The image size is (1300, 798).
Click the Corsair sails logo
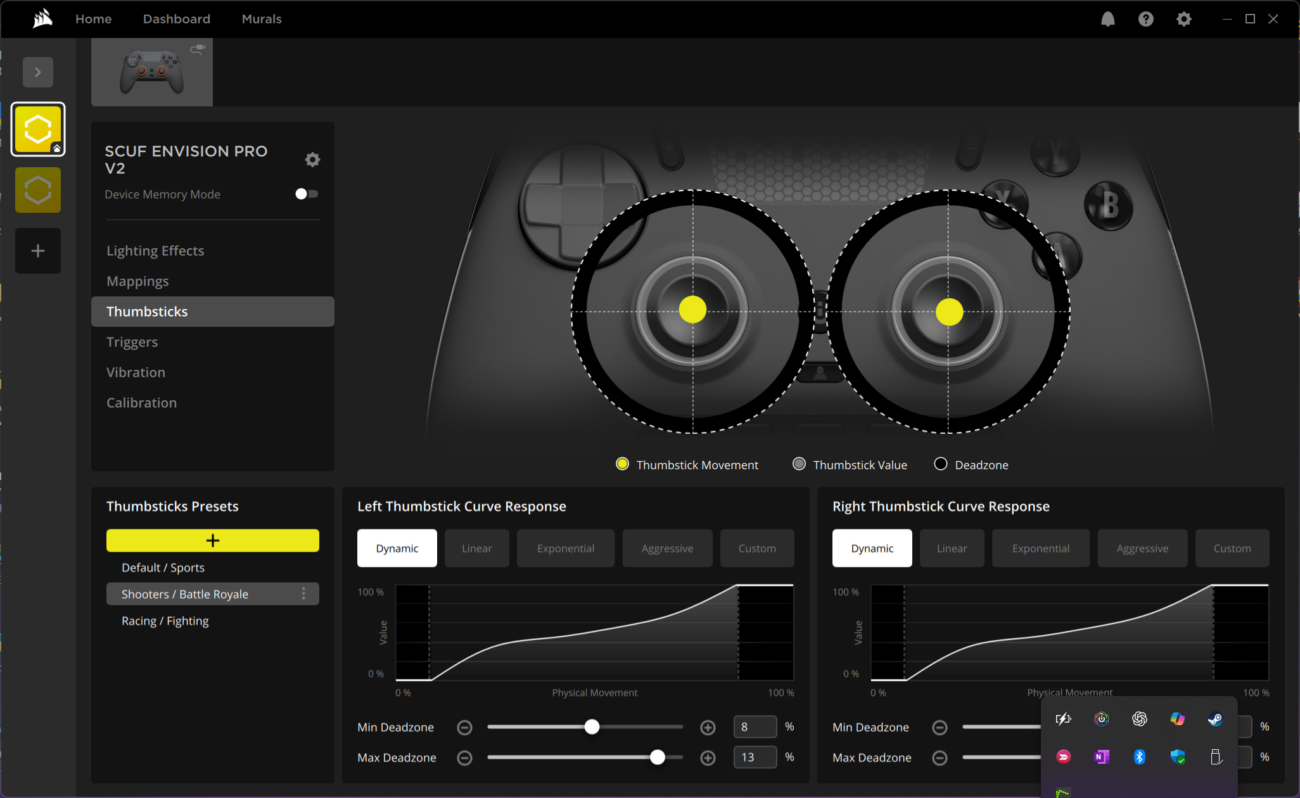tap(42, 18)
